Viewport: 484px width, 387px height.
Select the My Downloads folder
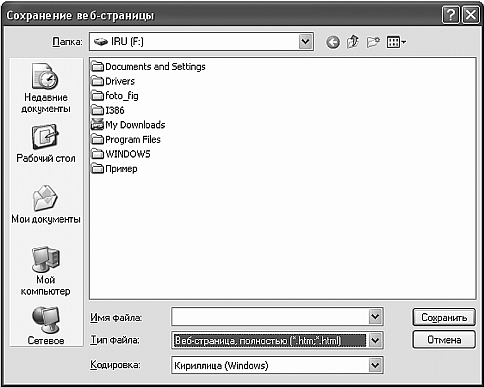128,125
